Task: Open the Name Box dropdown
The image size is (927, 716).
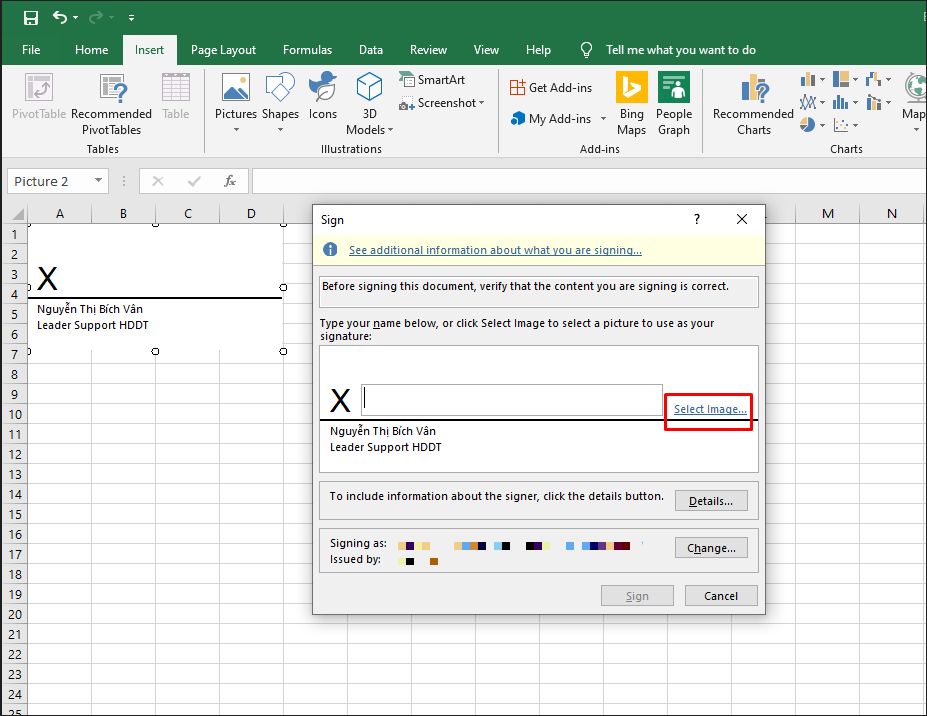Action: [98, 181]
